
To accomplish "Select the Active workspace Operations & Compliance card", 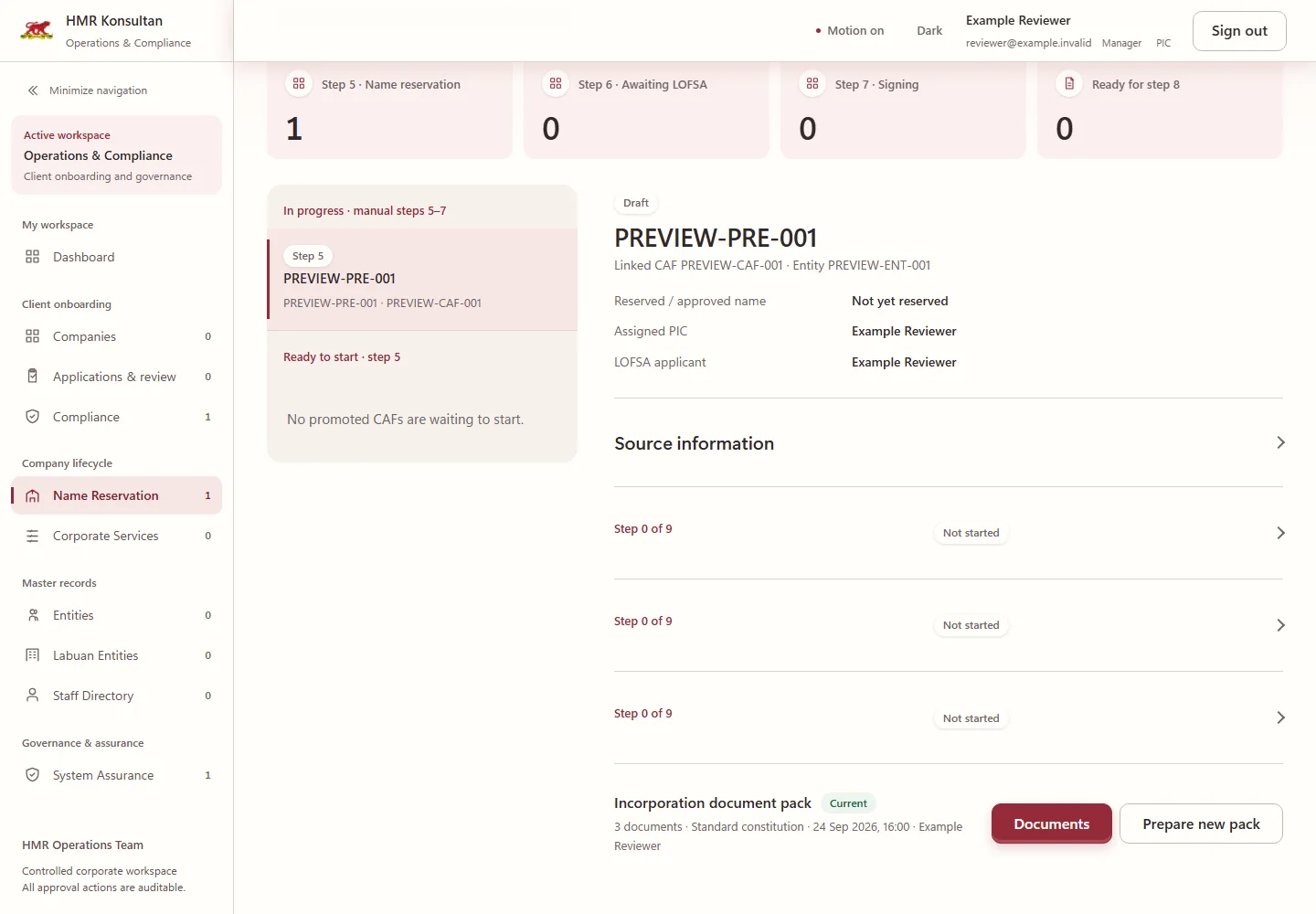I will pos(116,155).
